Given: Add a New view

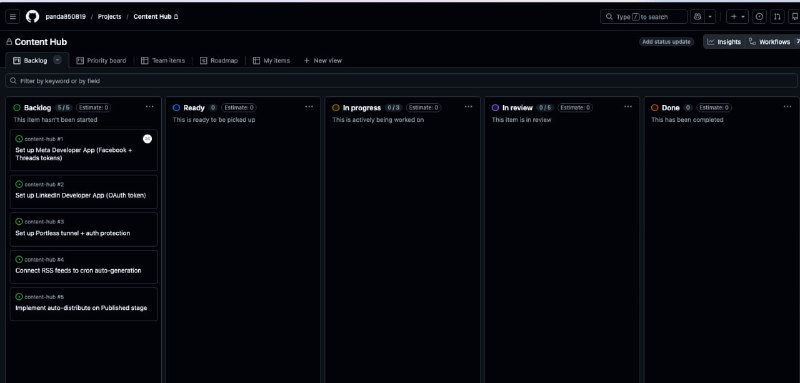Looking at the screenshot, I should click(x=322, y=60).
